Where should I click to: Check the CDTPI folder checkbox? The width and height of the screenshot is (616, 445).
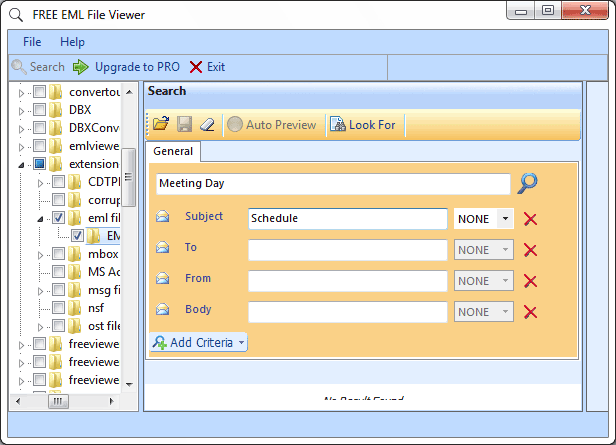click(x=58, y=181)
